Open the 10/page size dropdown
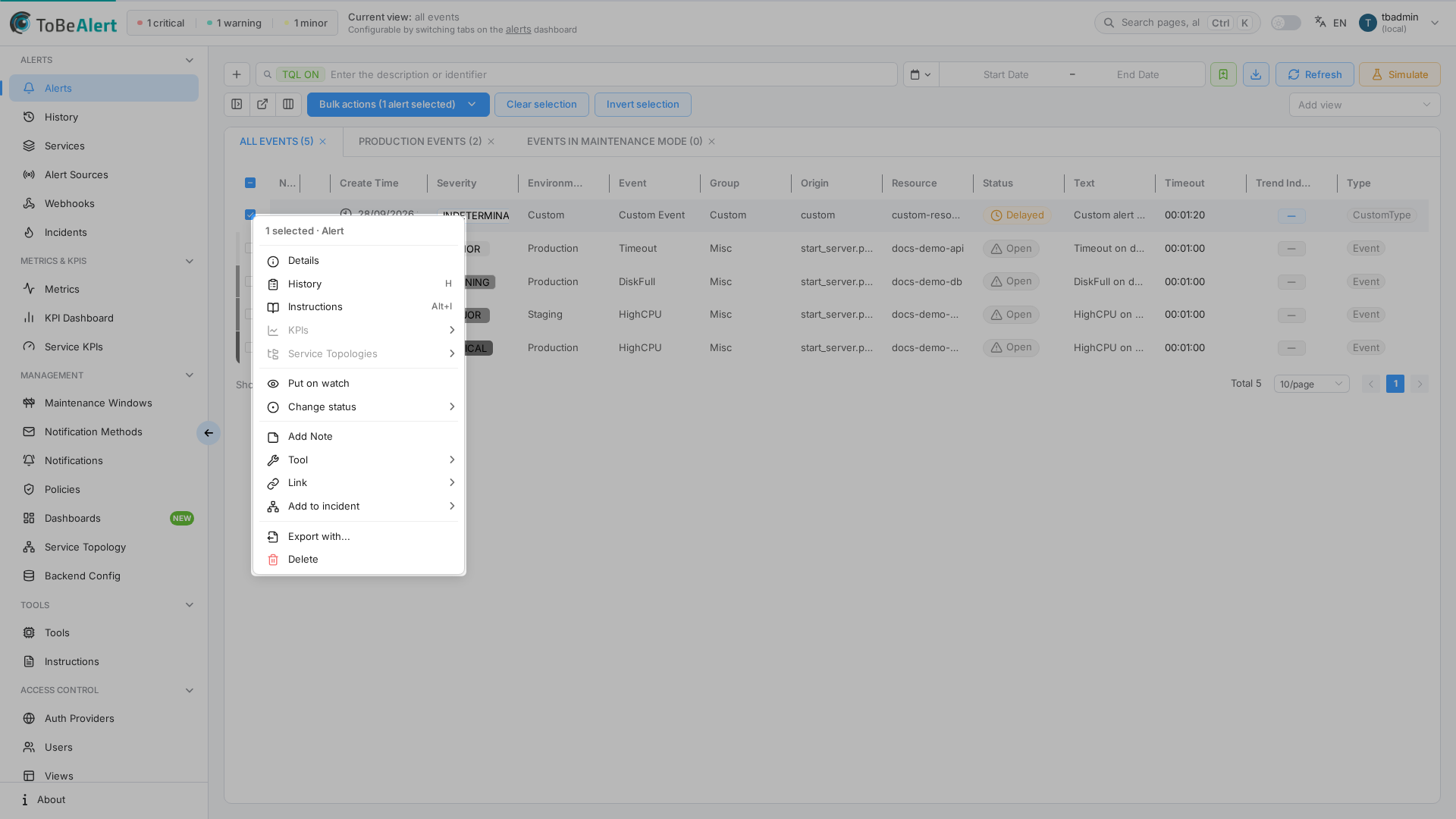This screenshot has width=1456, height=819. (x=1311, y=384)
